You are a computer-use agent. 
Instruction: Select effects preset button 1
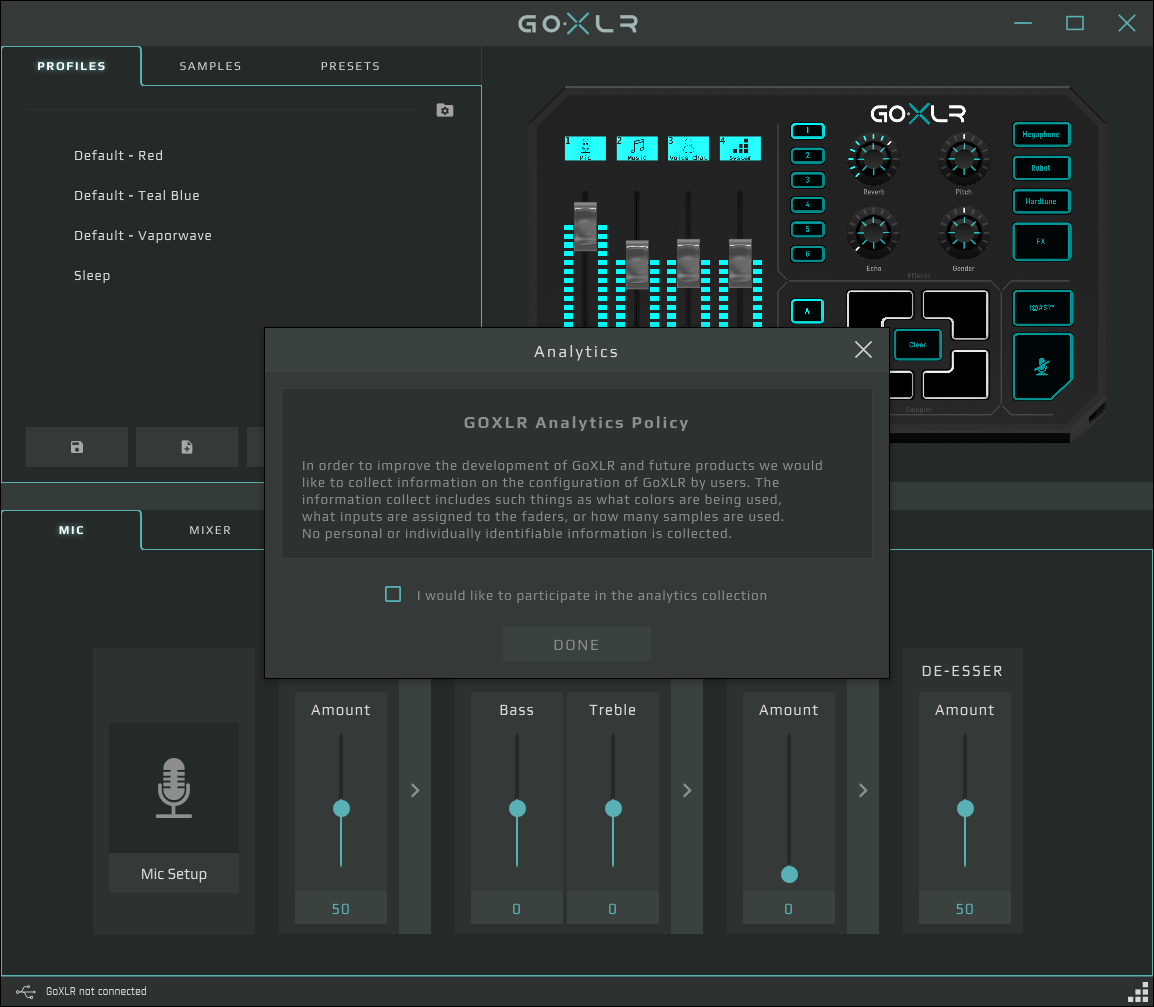pos(807,131)
